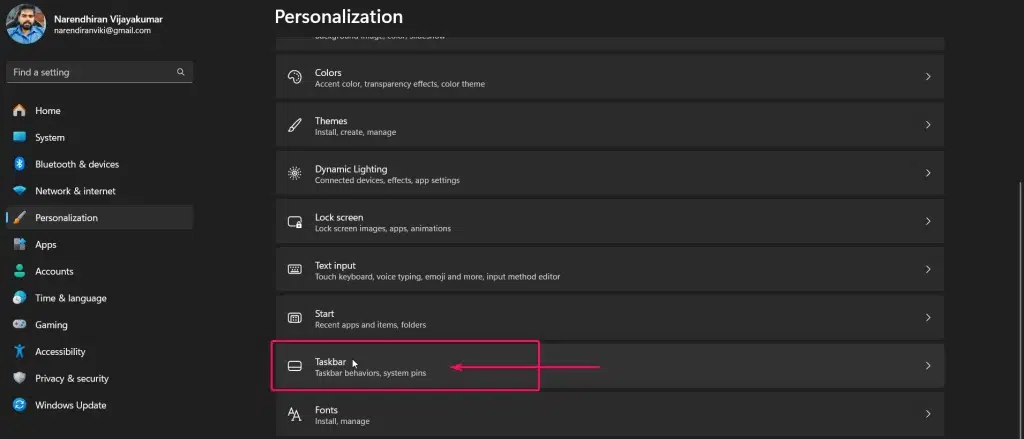This screenshot has width=1024, height=439.
Task: Click the Gaming controller icon
Action: [x=20, y=325]
